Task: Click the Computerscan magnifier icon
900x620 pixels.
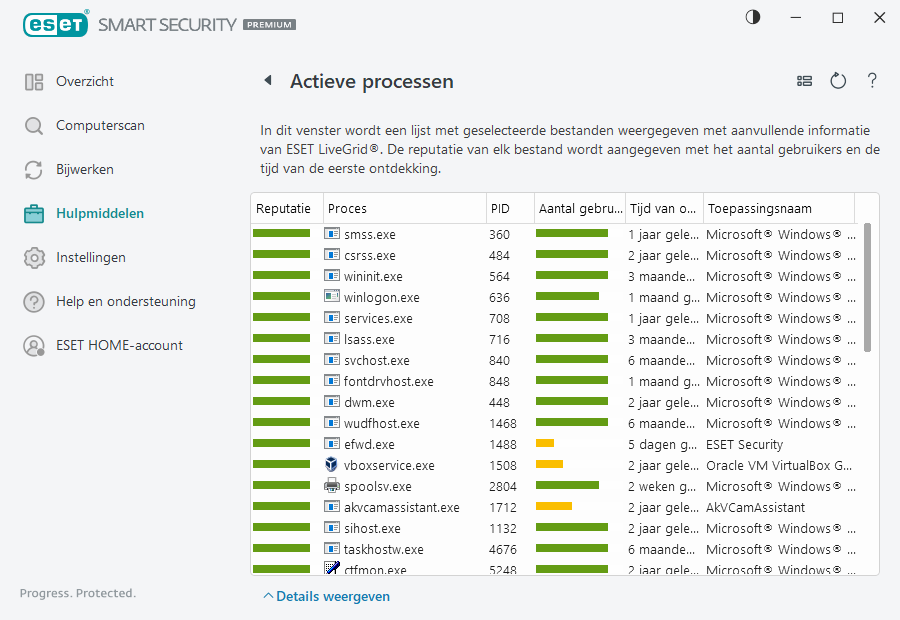Action: click(34, 126)
